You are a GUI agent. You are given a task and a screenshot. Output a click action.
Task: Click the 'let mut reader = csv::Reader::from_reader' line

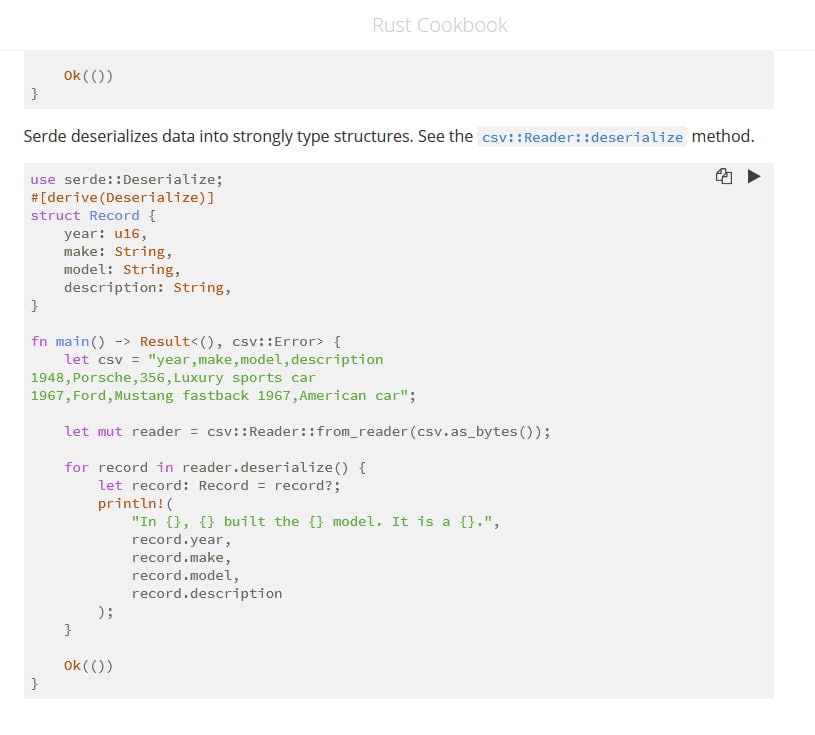[x=307, y=431]
